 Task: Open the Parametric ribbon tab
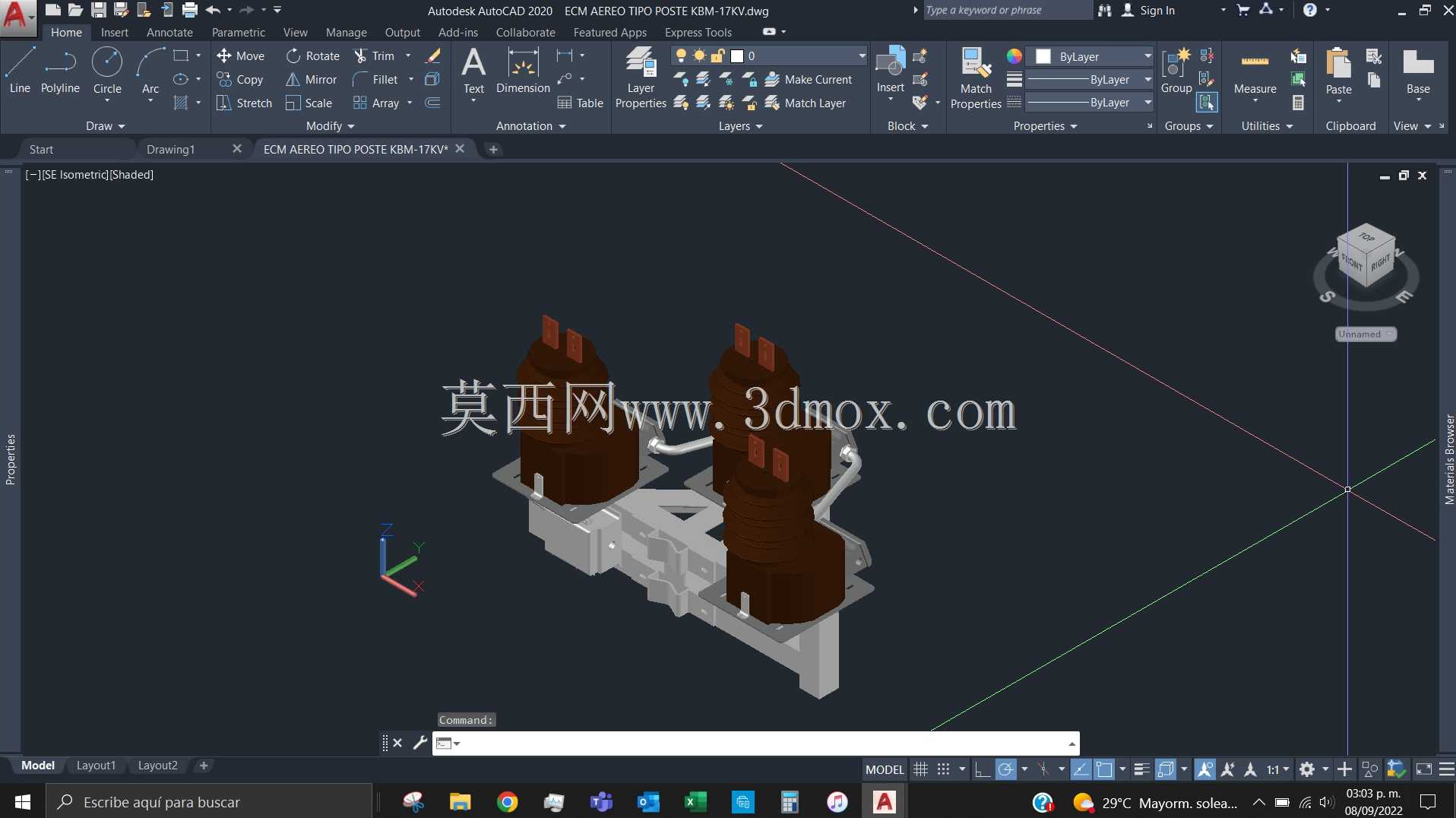239,33
